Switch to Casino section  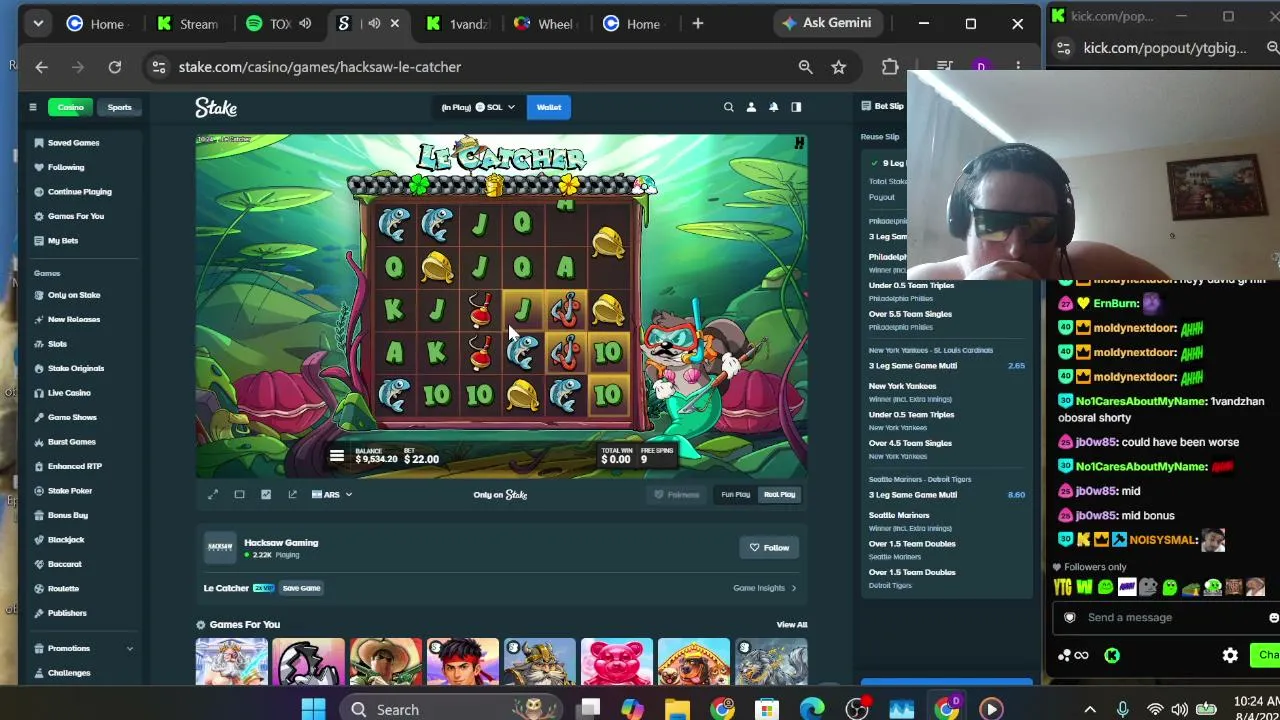(70, 107)
